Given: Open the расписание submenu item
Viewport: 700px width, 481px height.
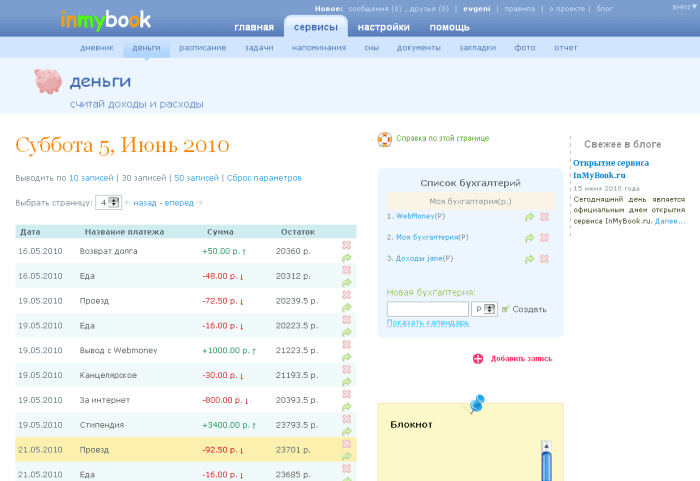Looking at the screenshot, I should point(203,48).
